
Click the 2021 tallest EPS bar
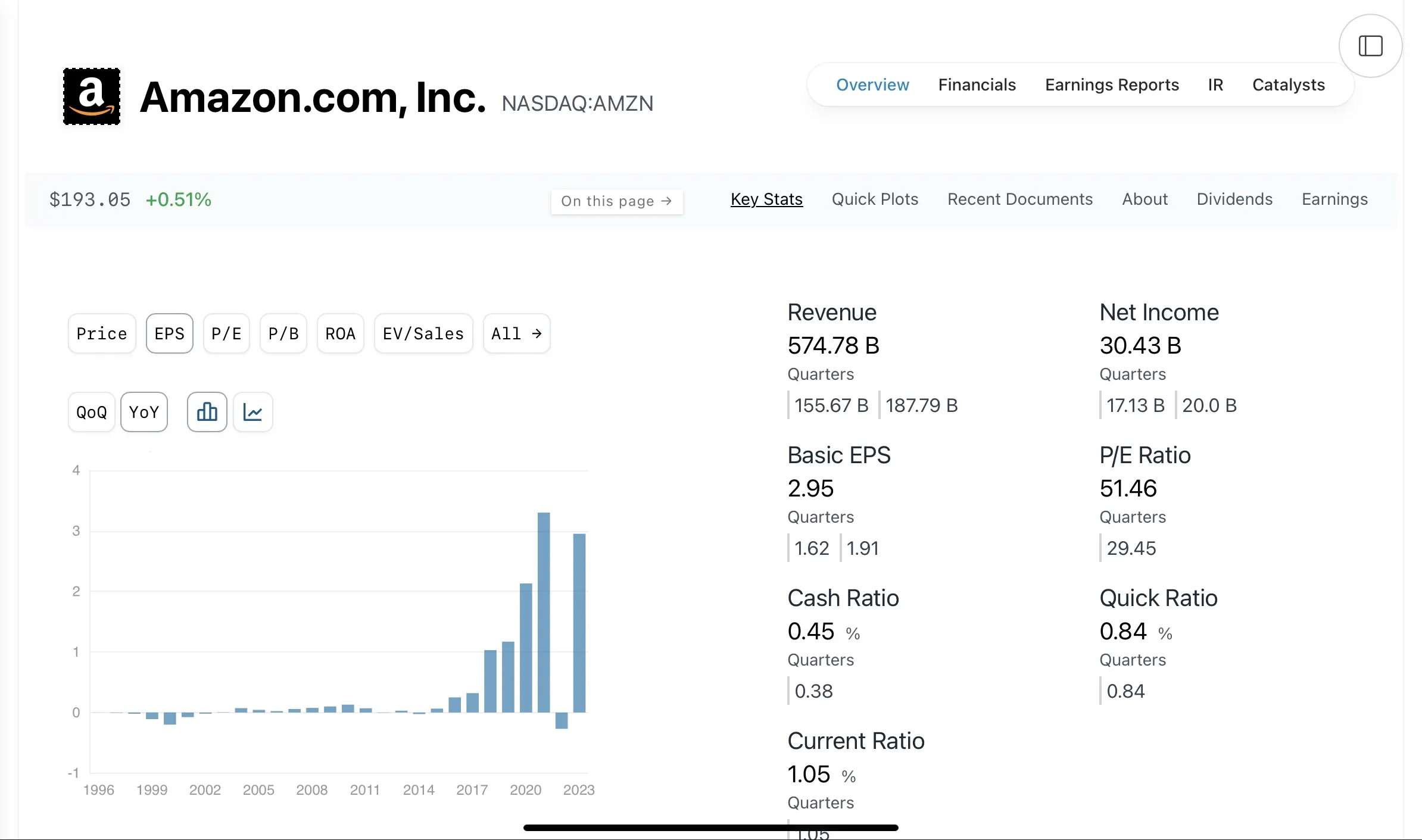point(544,612)
